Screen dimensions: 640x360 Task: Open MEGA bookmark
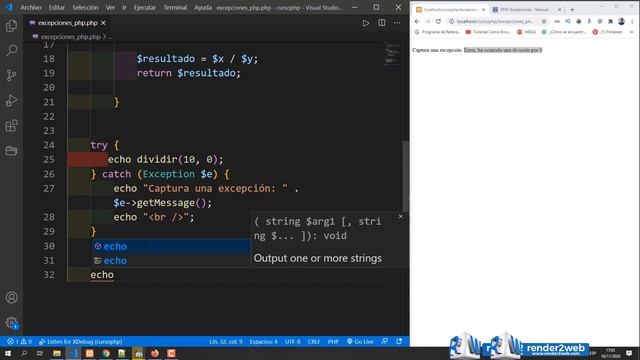click(527, 32)
